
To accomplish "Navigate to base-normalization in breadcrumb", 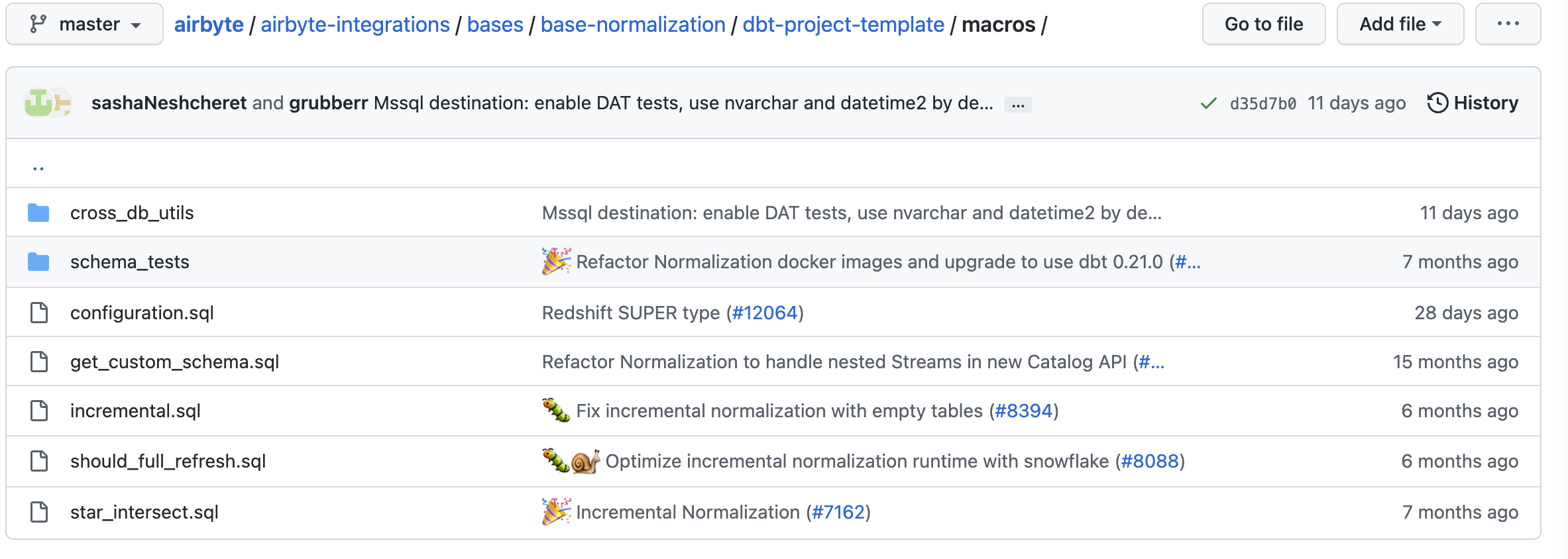I will [x=632, y=25].
